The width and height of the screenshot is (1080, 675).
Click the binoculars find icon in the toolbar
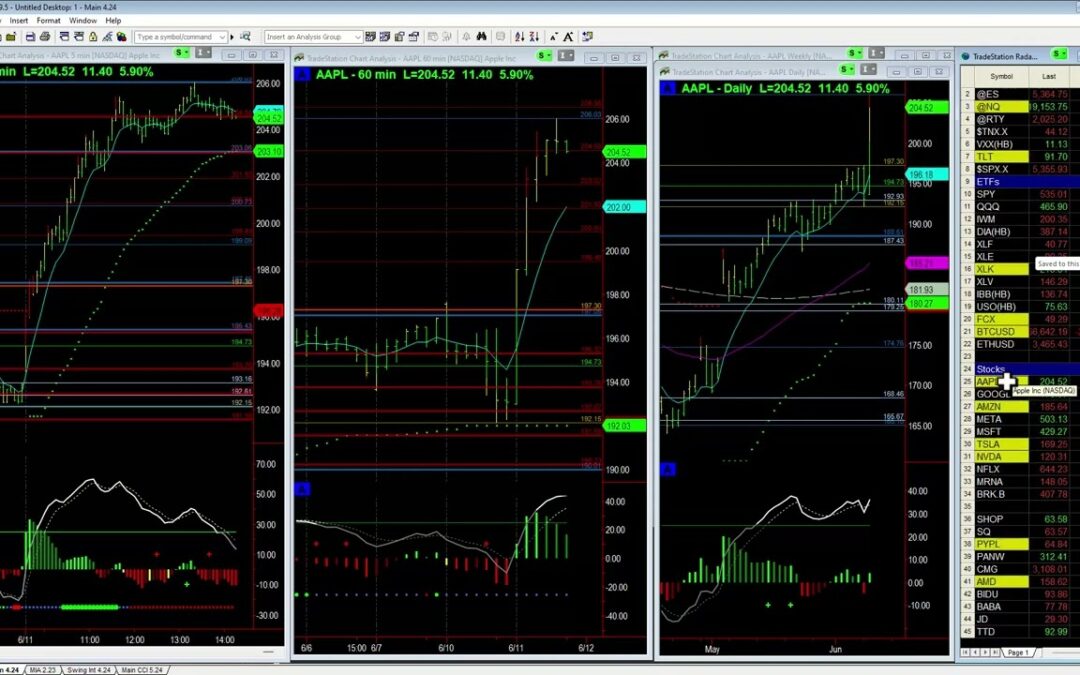(481, 37)
